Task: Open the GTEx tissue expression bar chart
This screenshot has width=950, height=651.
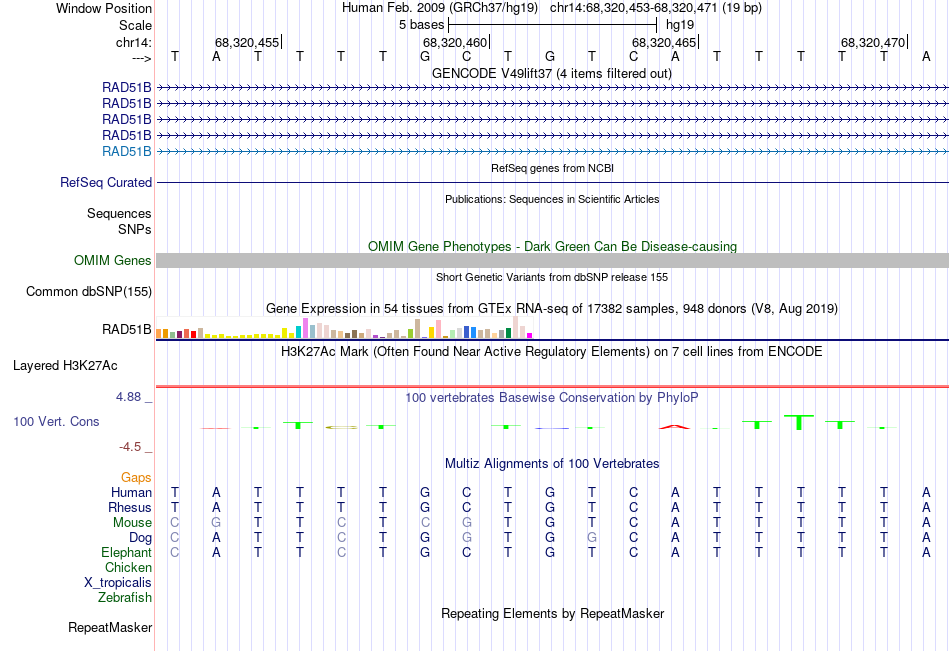Action: coord(344,327)
